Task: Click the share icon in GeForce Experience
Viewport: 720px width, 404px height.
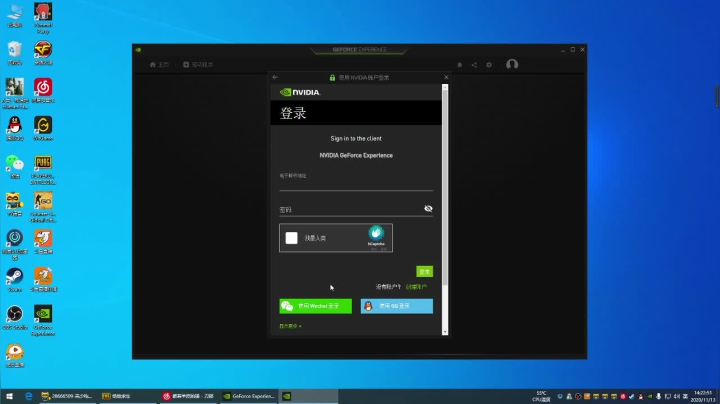Action: coord(474,65)
